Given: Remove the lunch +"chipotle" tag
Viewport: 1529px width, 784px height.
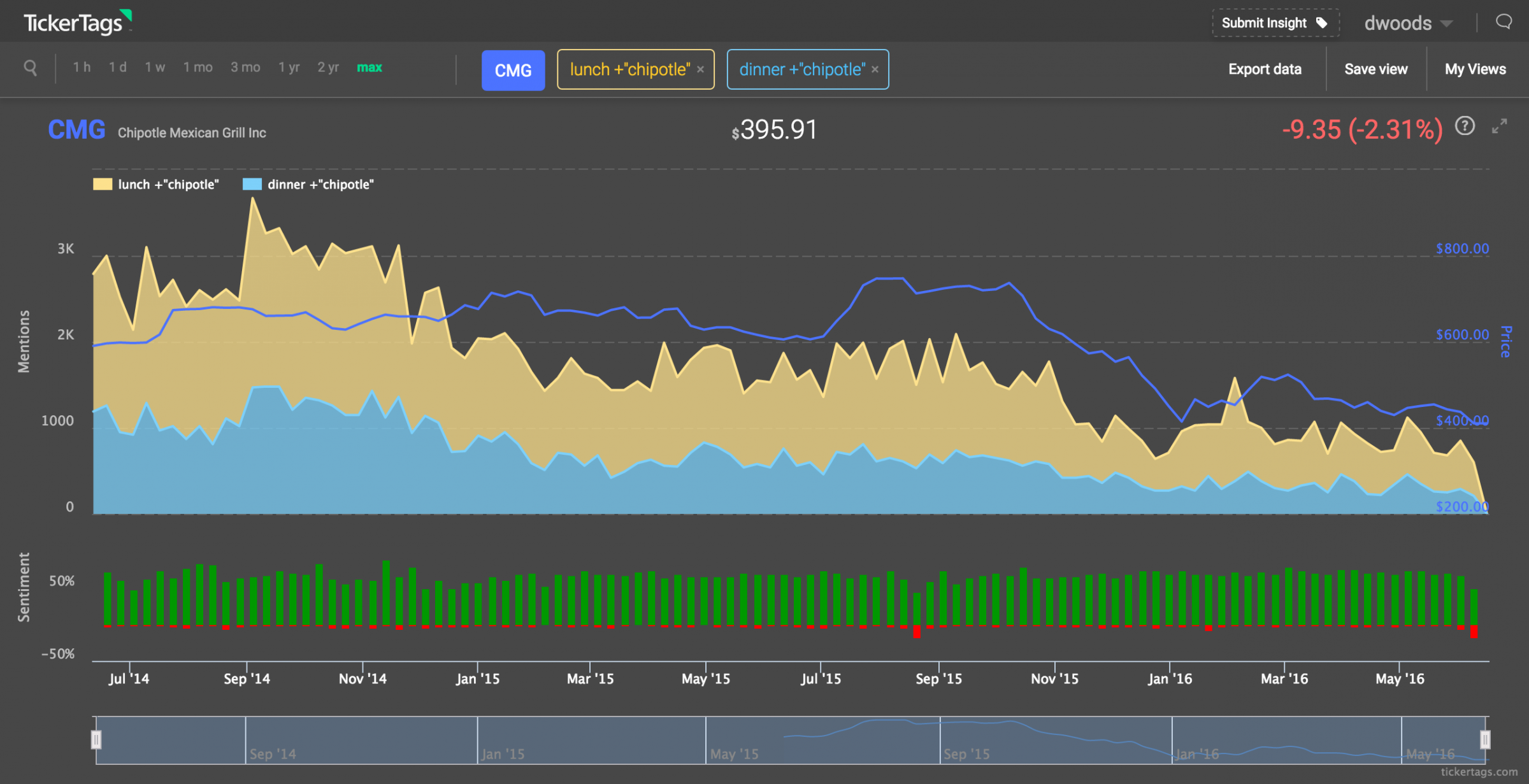Looking at the screenshot, I should [x=700, y=69].
